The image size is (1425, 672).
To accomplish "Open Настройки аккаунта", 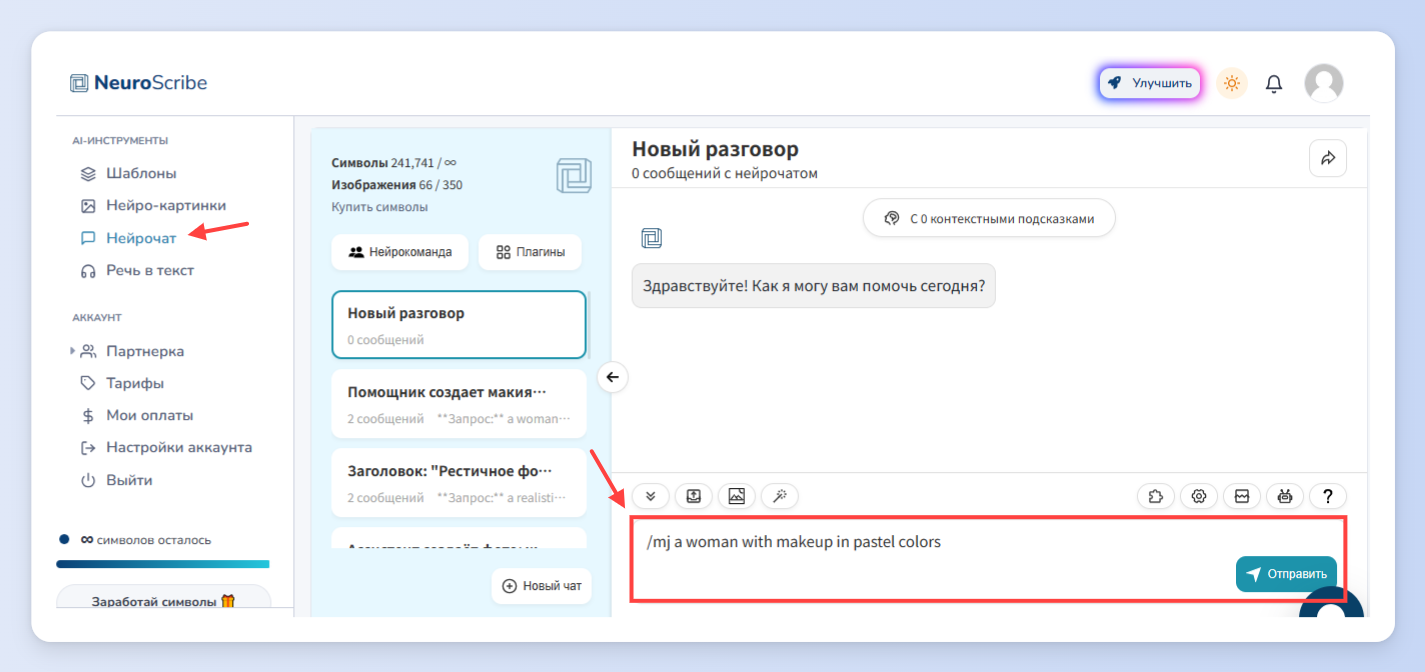I will [x=179, y=447].
